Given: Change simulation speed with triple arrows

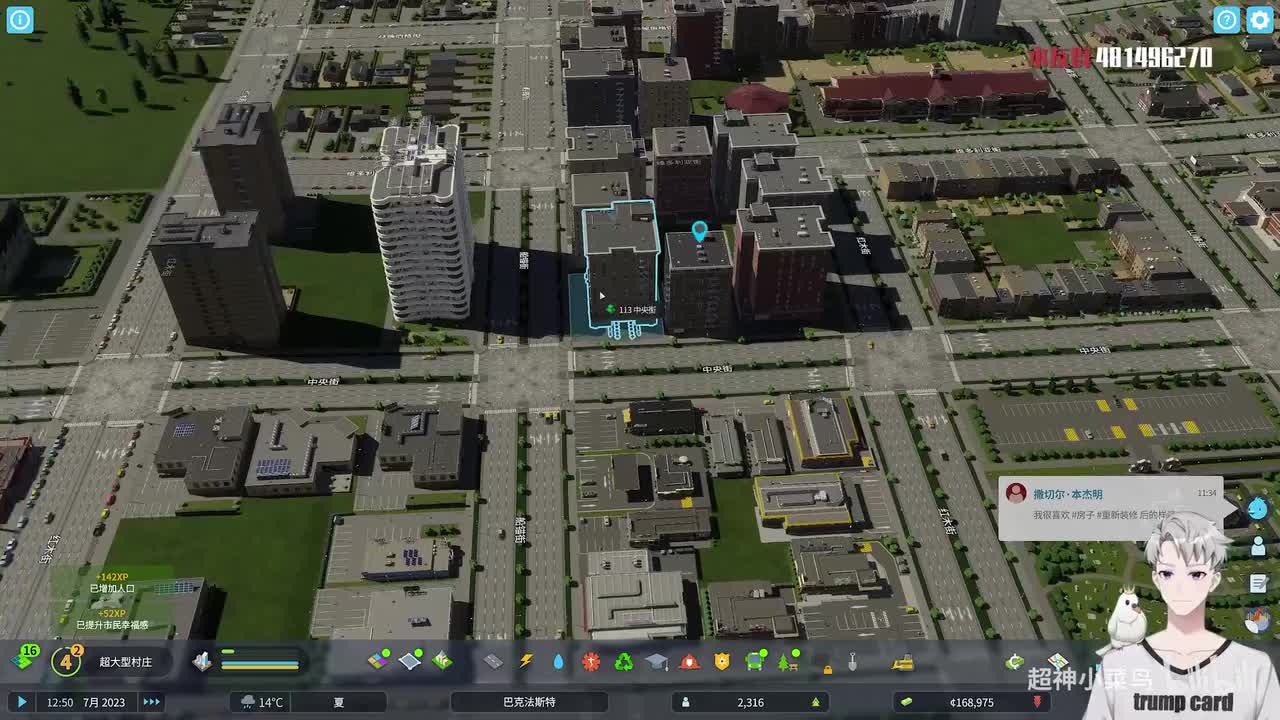Looking at the screenshot, I should 151,702.
